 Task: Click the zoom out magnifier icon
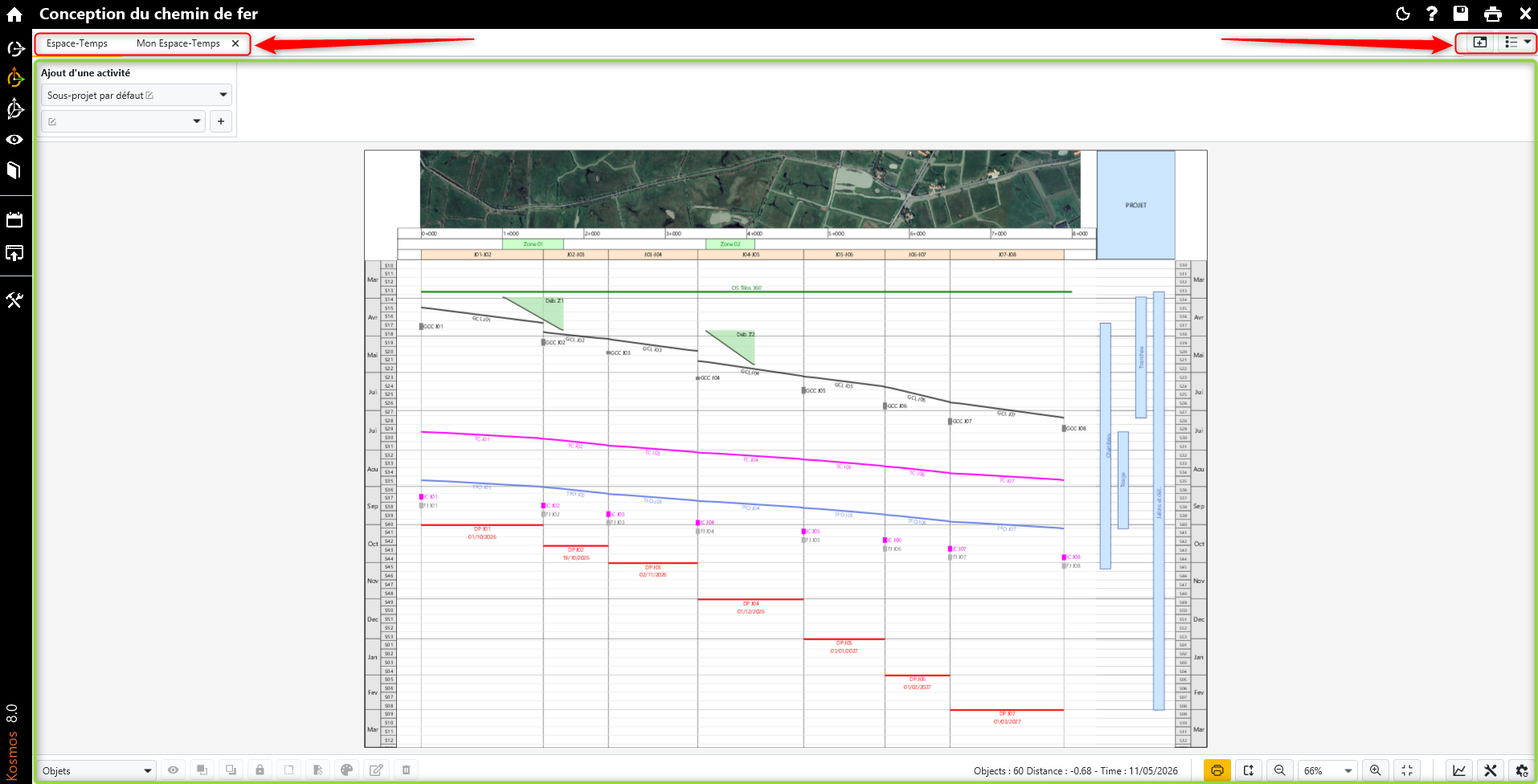click(x=1279, y=770)
